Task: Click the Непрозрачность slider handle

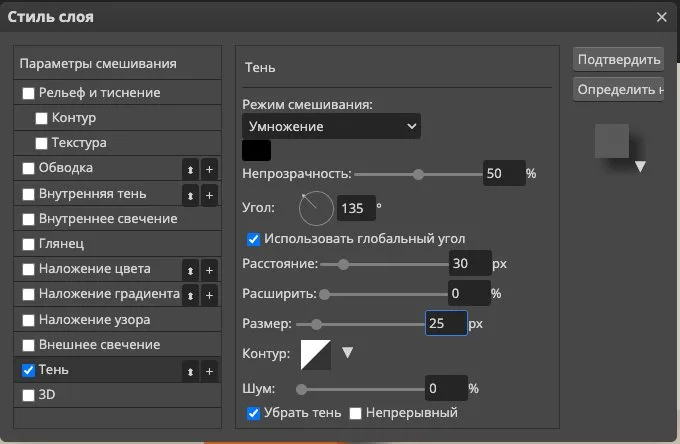Action: tap(418, 174)
